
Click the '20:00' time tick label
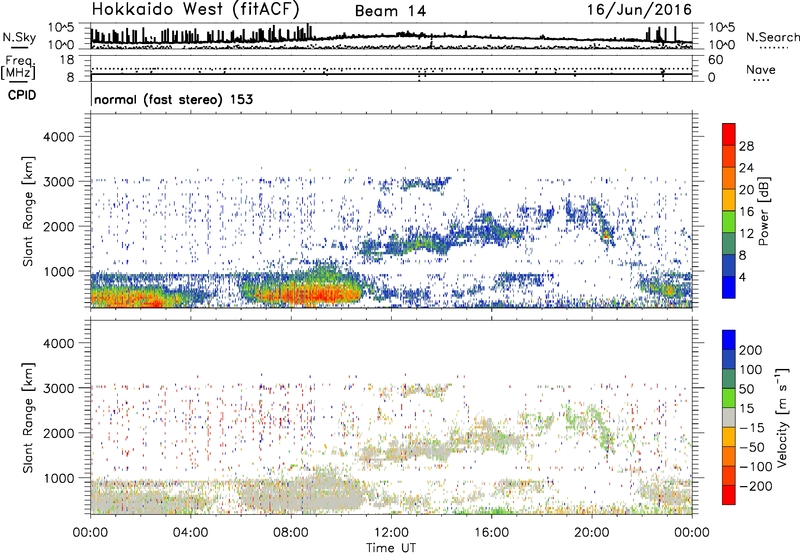click(591, 533)
